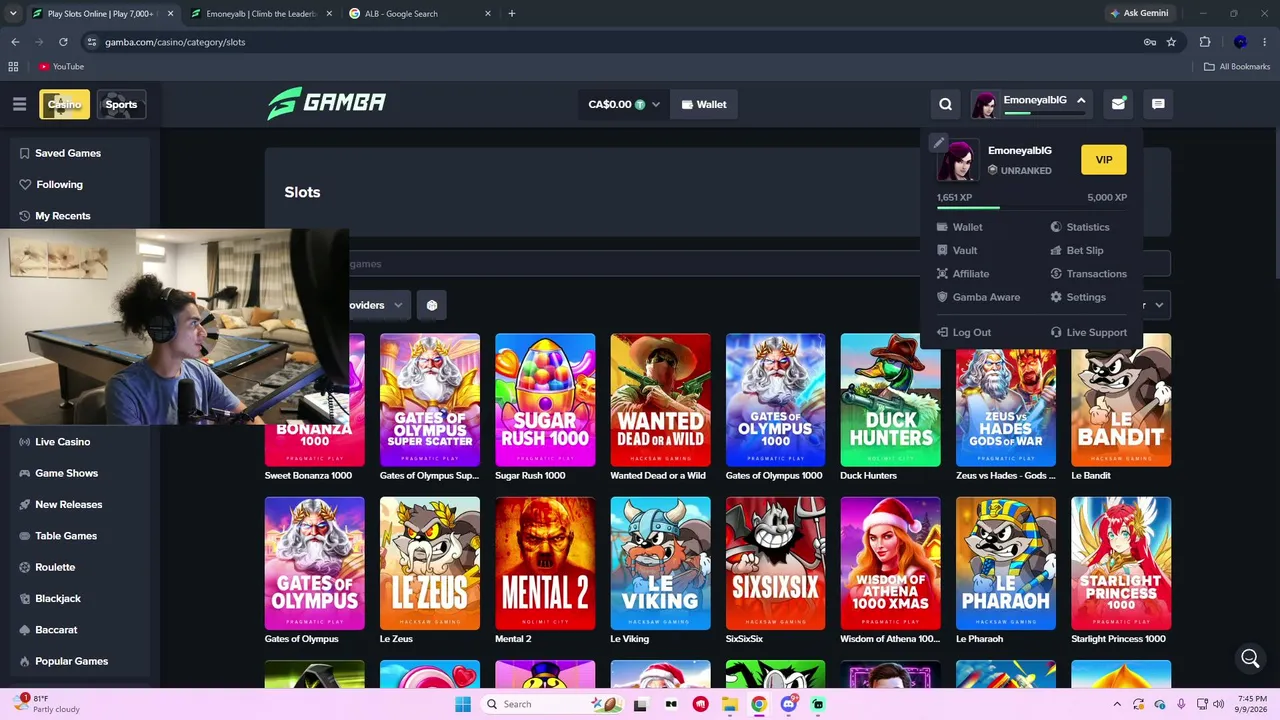Viewport: 1280px width, 720px height.
Task: Open Le Zeus game thumbnail
Action: coord(430,563)
